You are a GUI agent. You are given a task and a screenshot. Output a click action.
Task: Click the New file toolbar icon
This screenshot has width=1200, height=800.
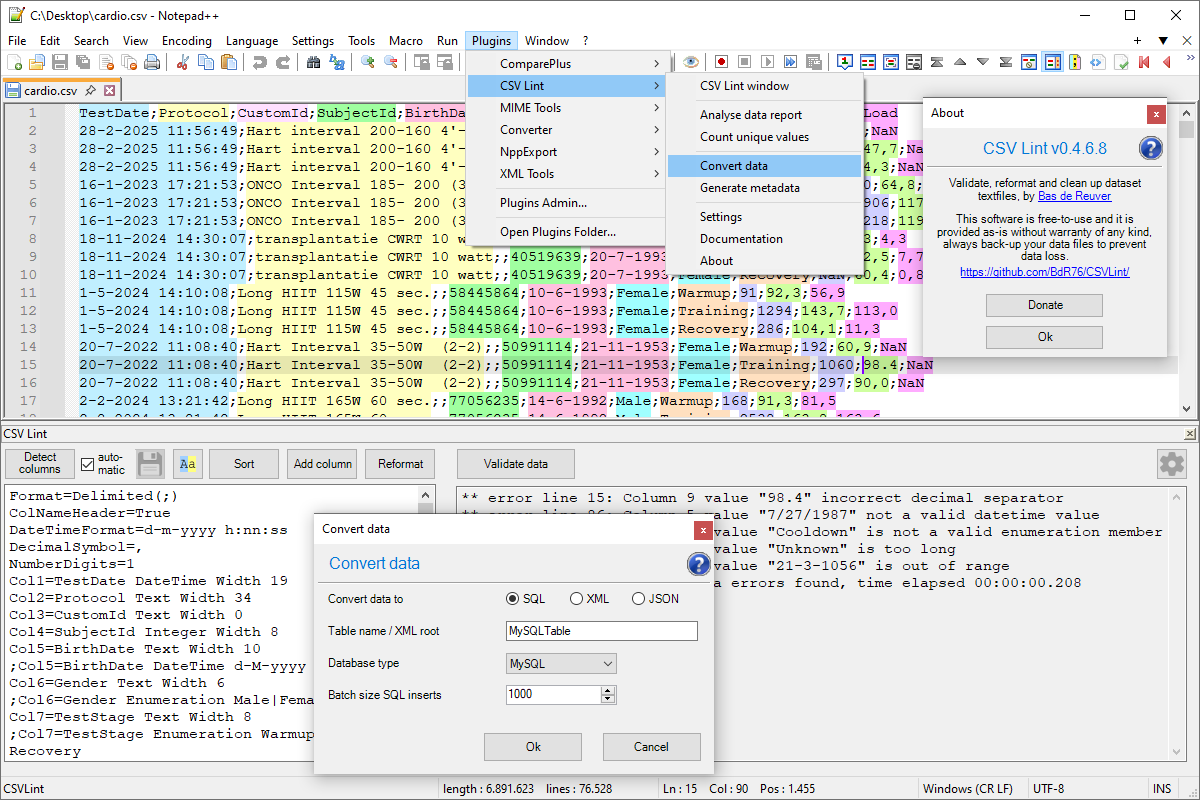(14, 62)
